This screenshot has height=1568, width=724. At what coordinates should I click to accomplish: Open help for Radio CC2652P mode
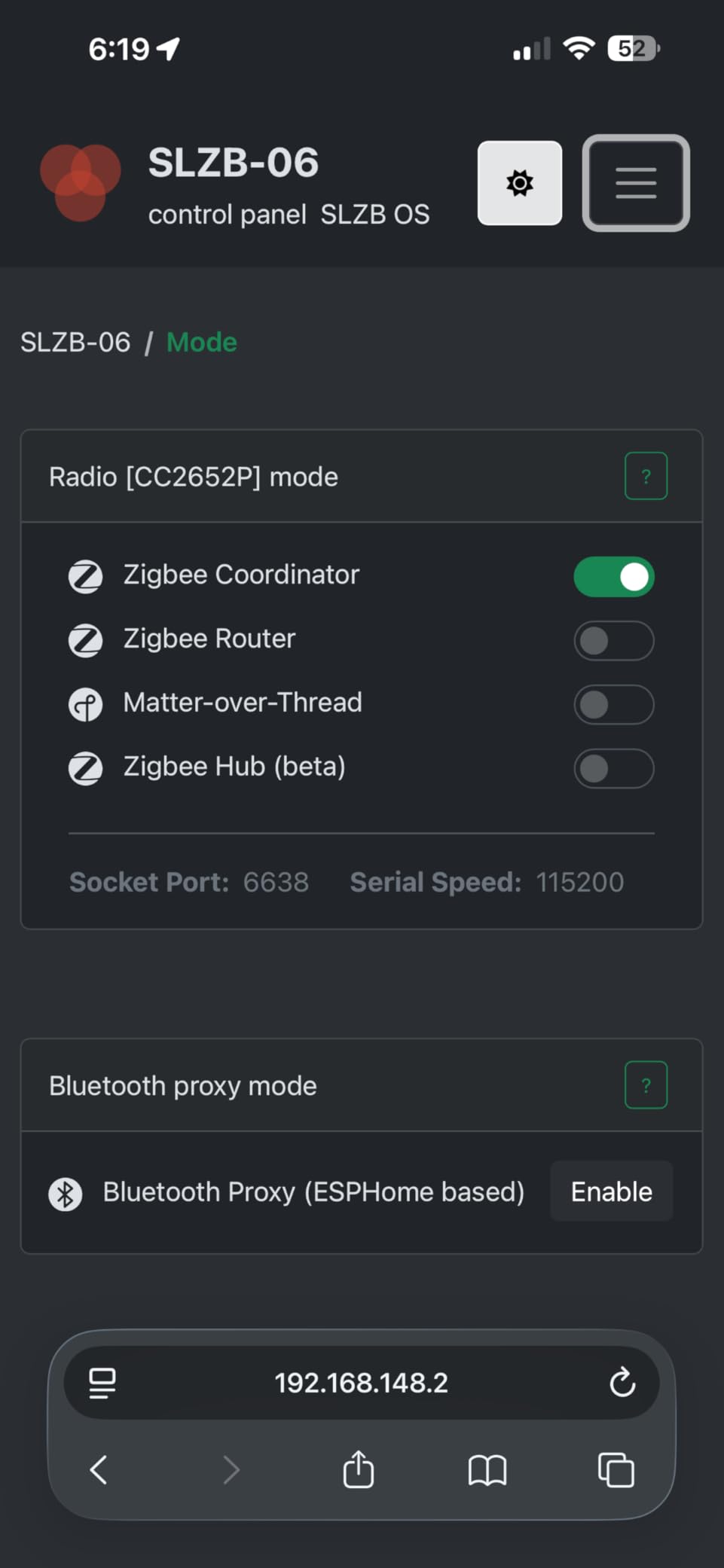coord(646,476)
